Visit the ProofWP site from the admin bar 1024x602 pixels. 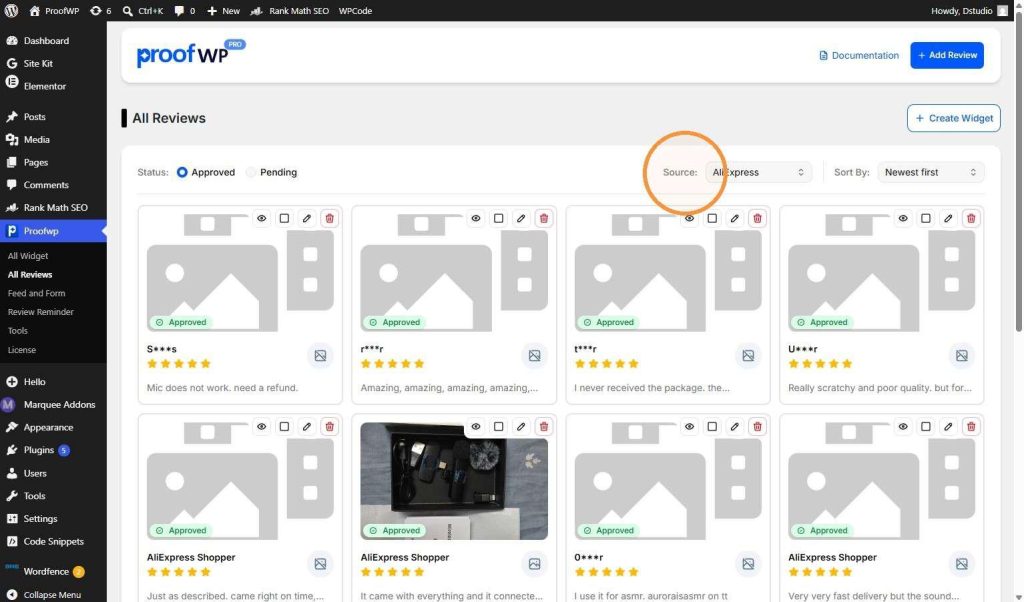coord(54,10)
